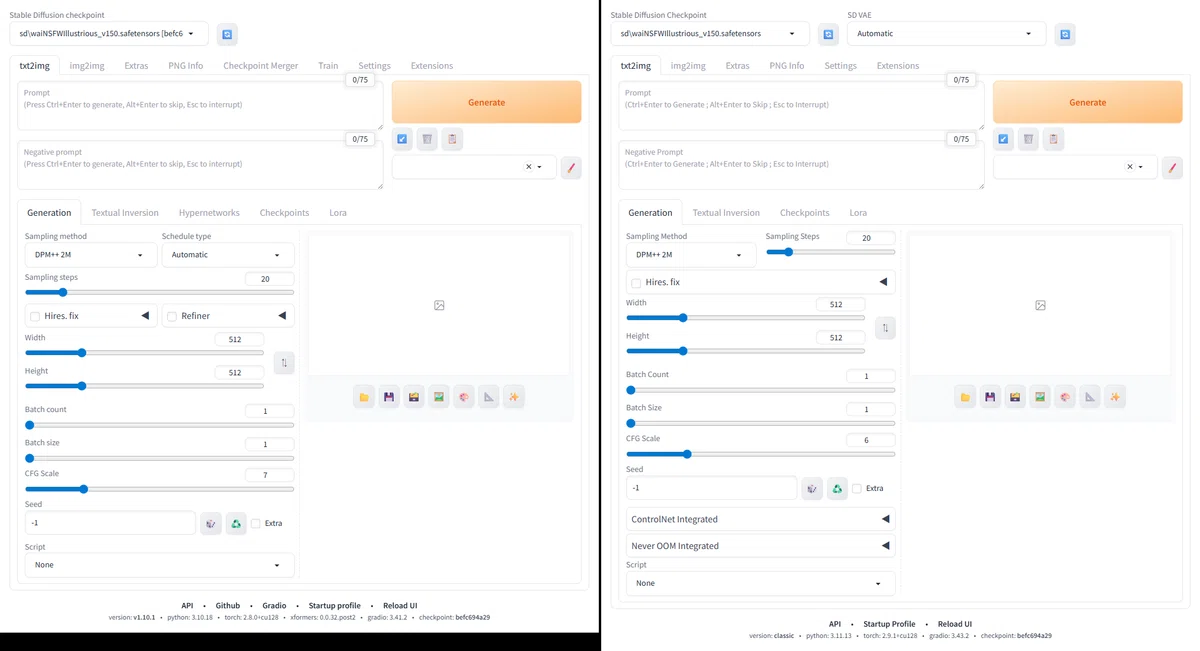
Task: Refresh checkpoint list beside classic window's checkpoint dropdown
Action: (828, 34)
